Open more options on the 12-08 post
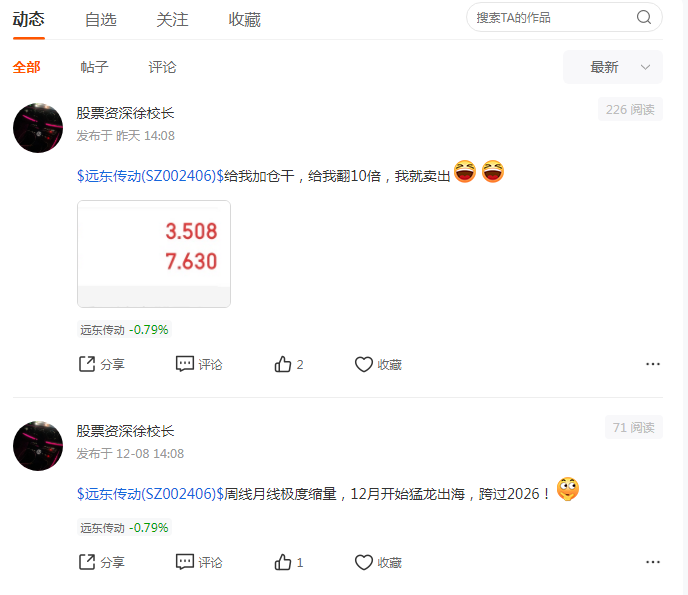Screen dimensions: 688x595 [x=653, y=562]
